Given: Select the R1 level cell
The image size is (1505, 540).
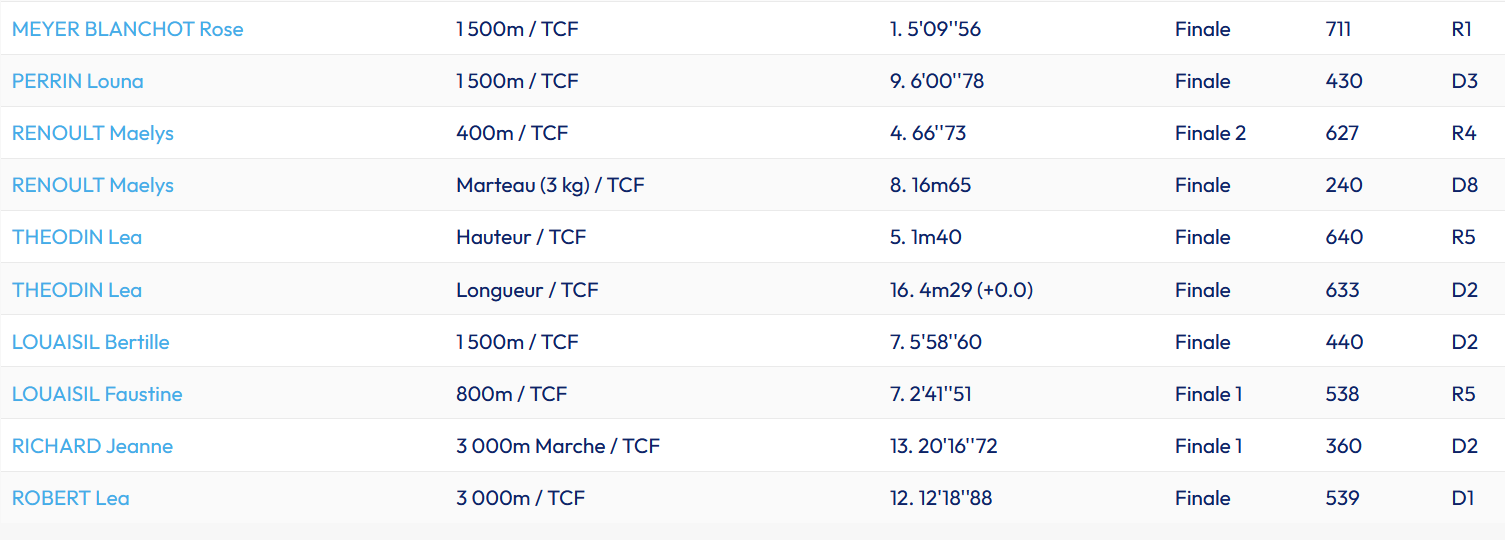Looking at the screenshot, I should tap(1461, 29).
